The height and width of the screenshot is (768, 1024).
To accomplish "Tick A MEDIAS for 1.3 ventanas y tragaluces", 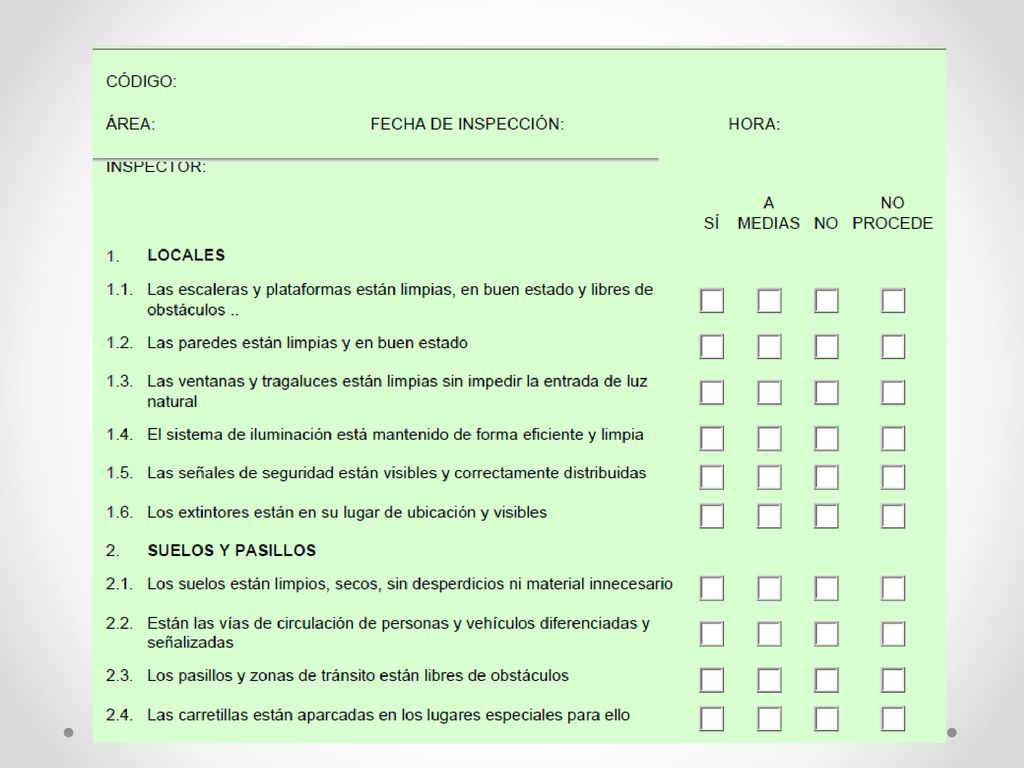I will coord(769,392).
